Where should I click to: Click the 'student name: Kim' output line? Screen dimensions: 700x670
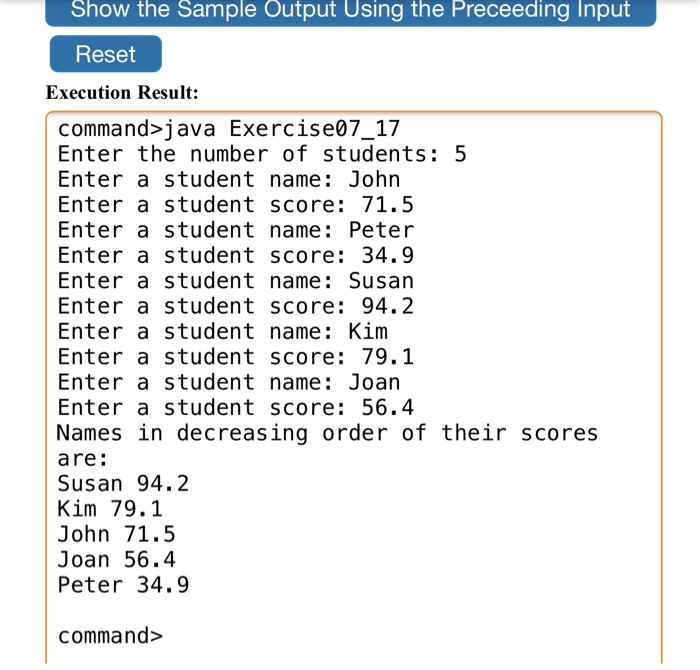(x=222, y=332)
